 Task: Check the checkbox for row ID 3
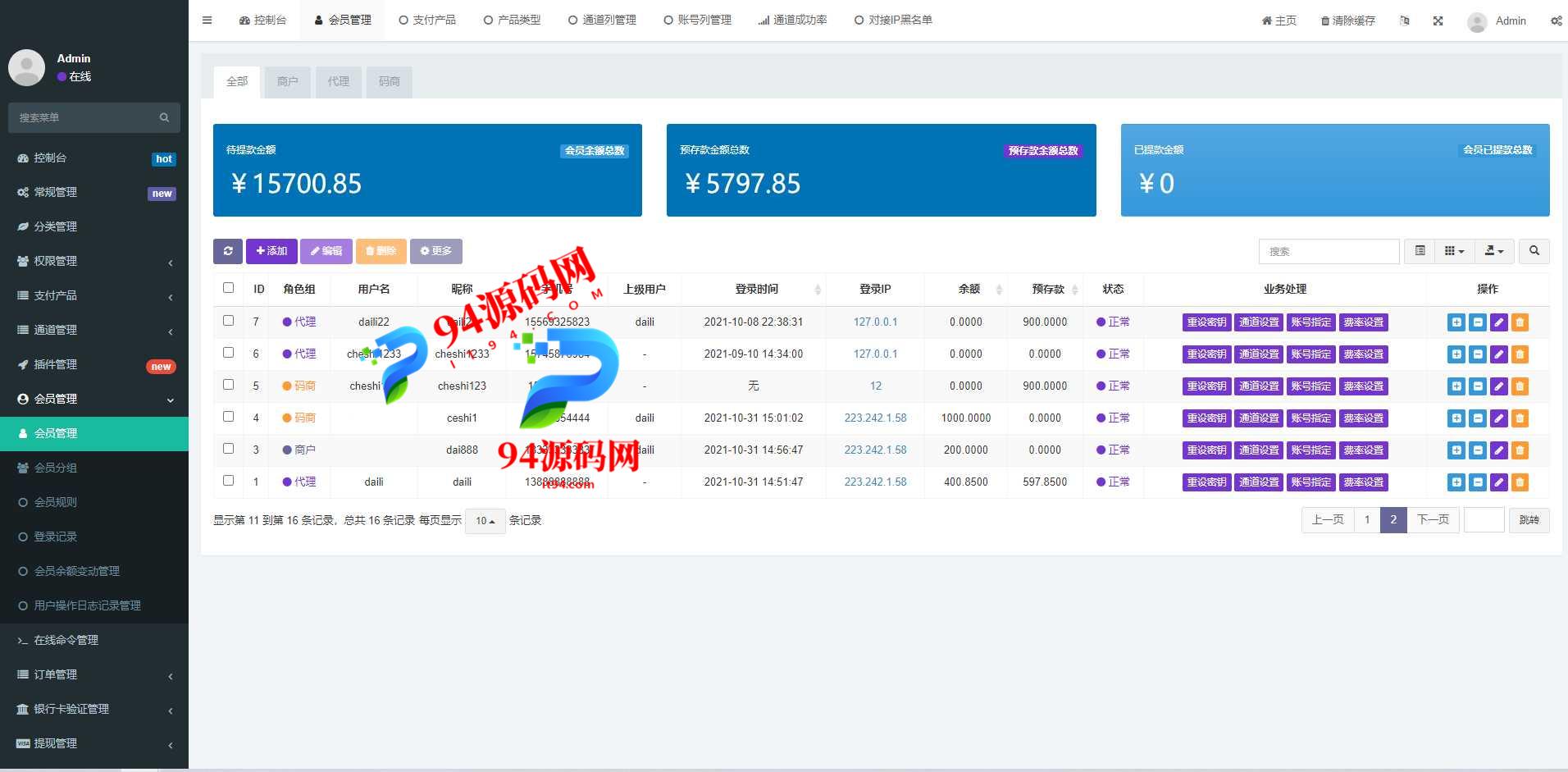(x=228, y=449)
